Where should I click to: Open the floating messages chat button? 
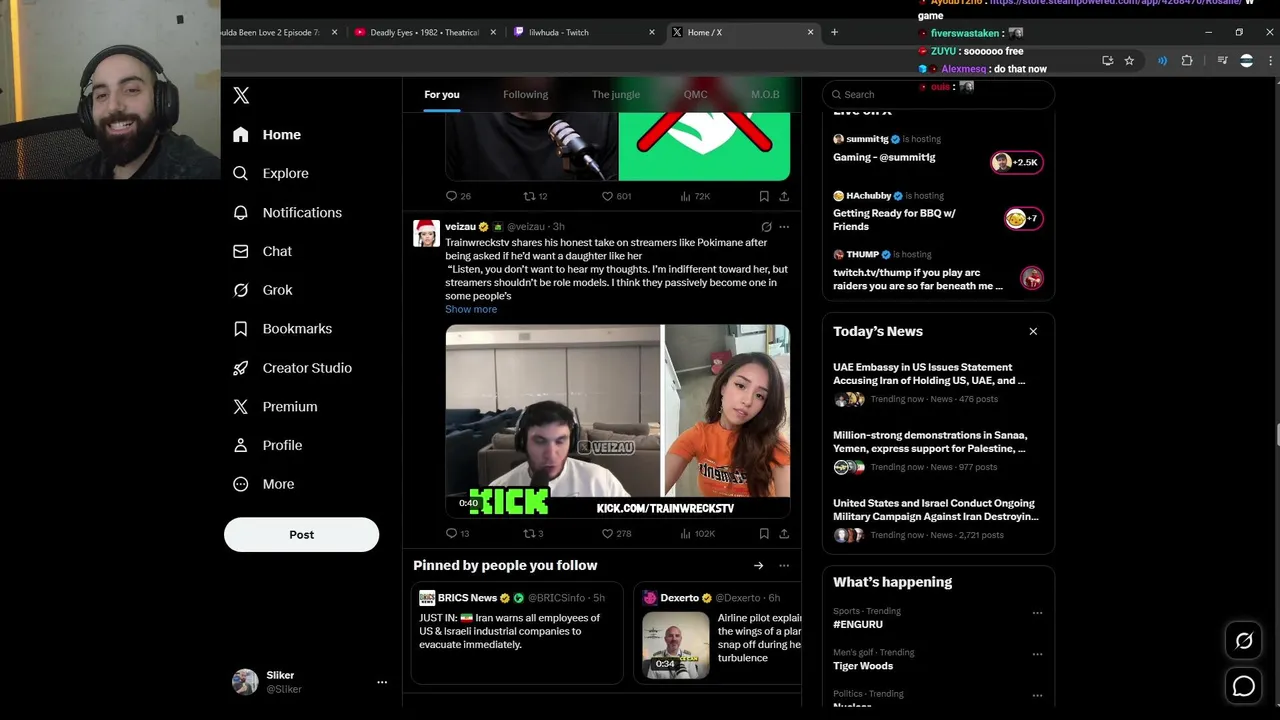[1244, 686]
